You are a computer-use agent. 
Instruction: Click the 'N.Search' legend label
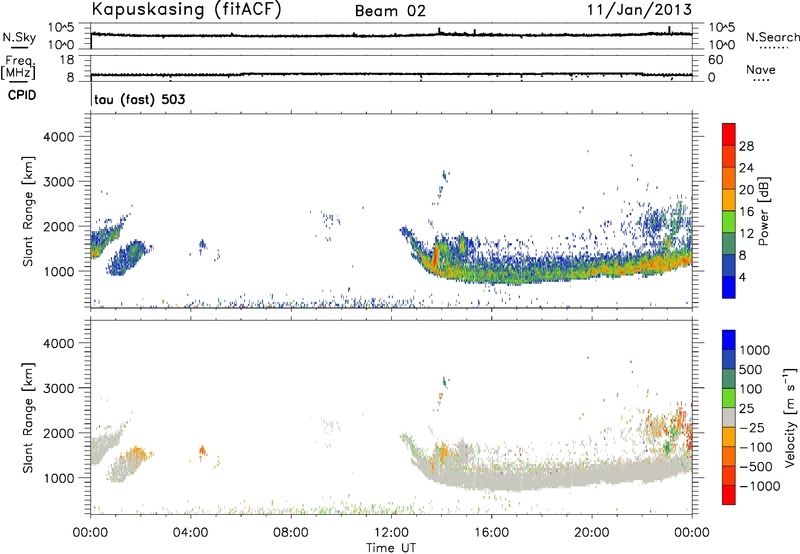point(772,37)
